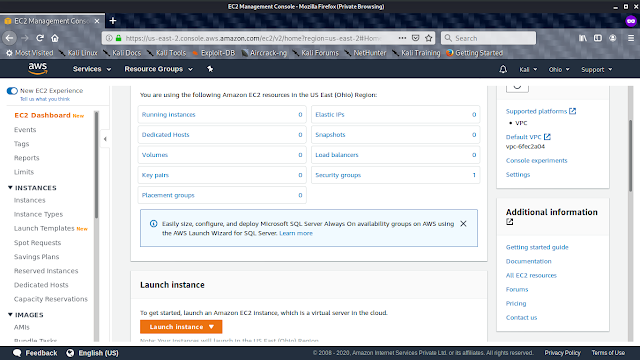The height and width of the screenshot is (360, 640).
Task: Open the Services dropdown
Action: click(x=92, y=69)
